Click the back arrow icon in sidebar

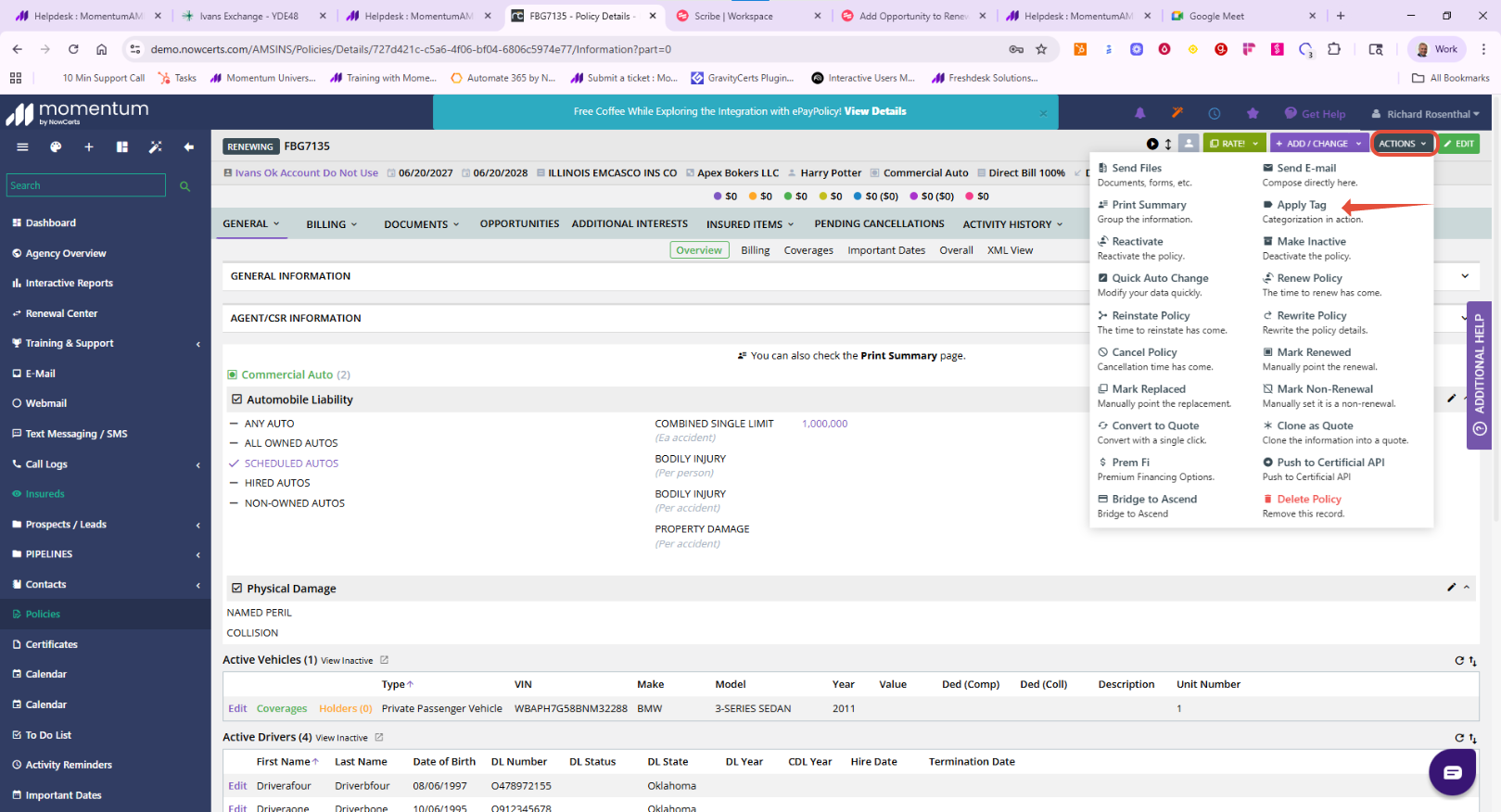(x=189, y=146)
